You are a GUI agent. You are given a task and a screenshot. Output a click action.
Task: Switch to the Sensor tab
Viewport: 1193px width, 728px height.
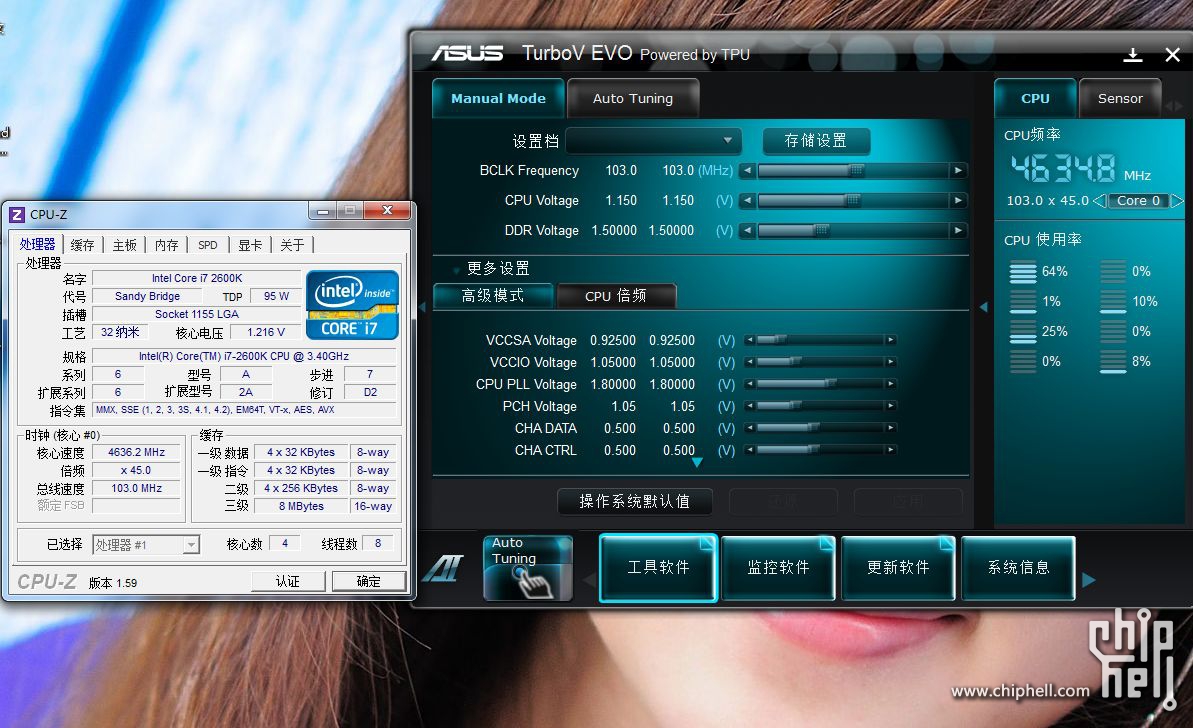coord(1120,98)
